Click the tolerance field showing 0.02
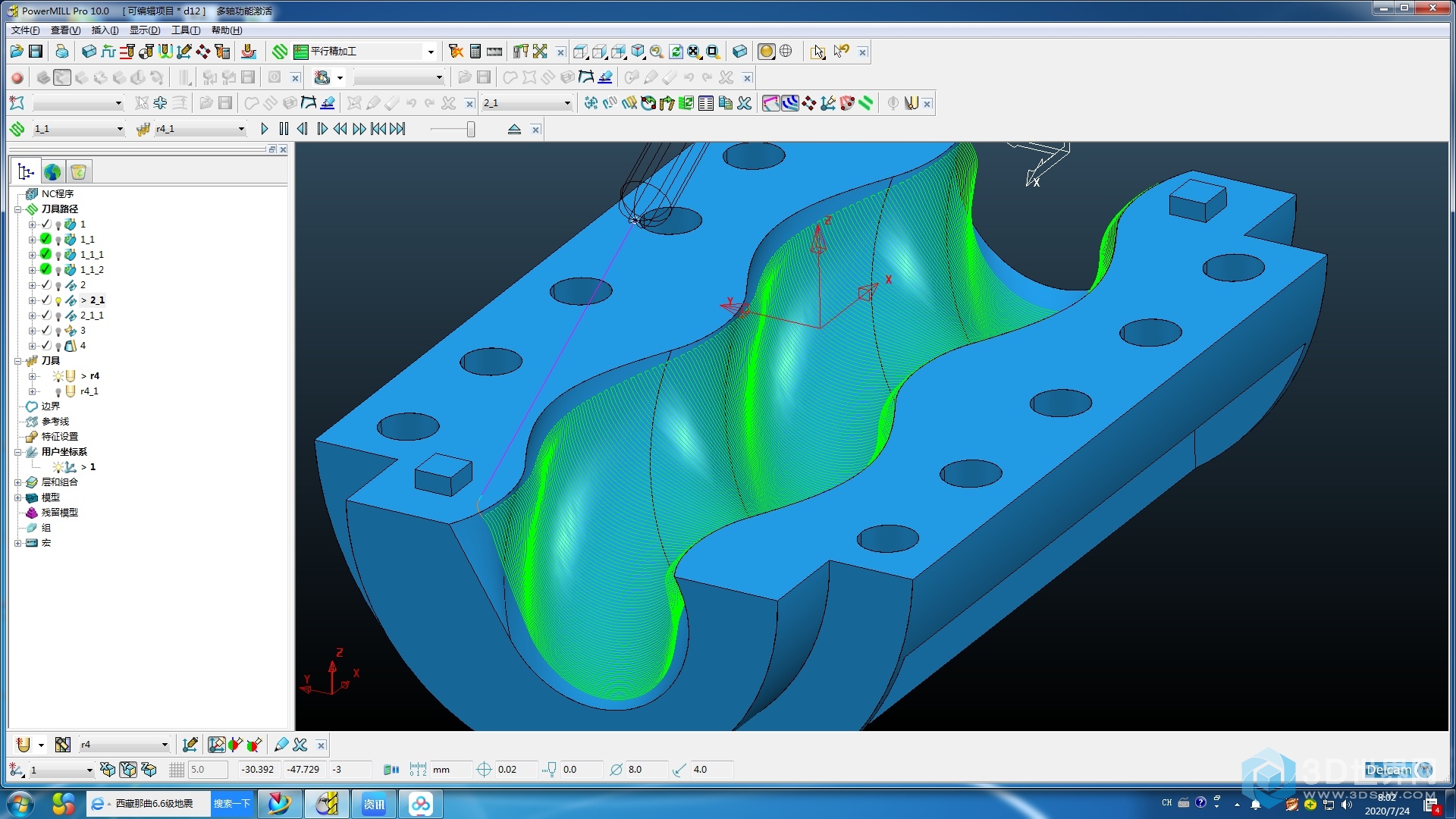Image resolution: width=1456 pixels, height=819 pixels. coord(515,770)
